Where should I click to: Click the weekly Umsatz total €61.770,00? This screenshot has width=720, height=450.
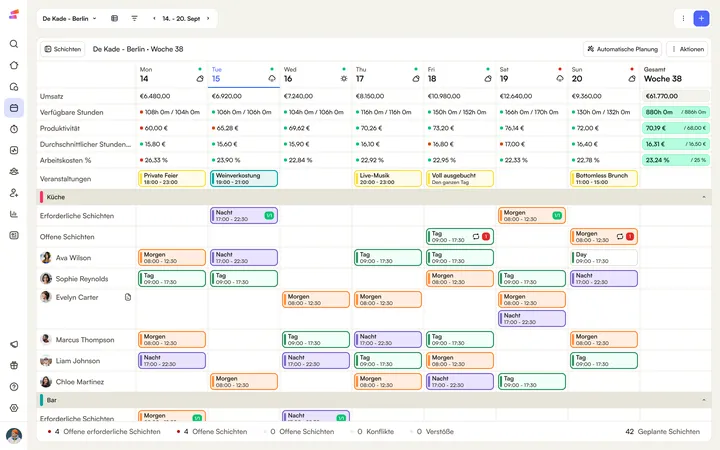(675, 96)
